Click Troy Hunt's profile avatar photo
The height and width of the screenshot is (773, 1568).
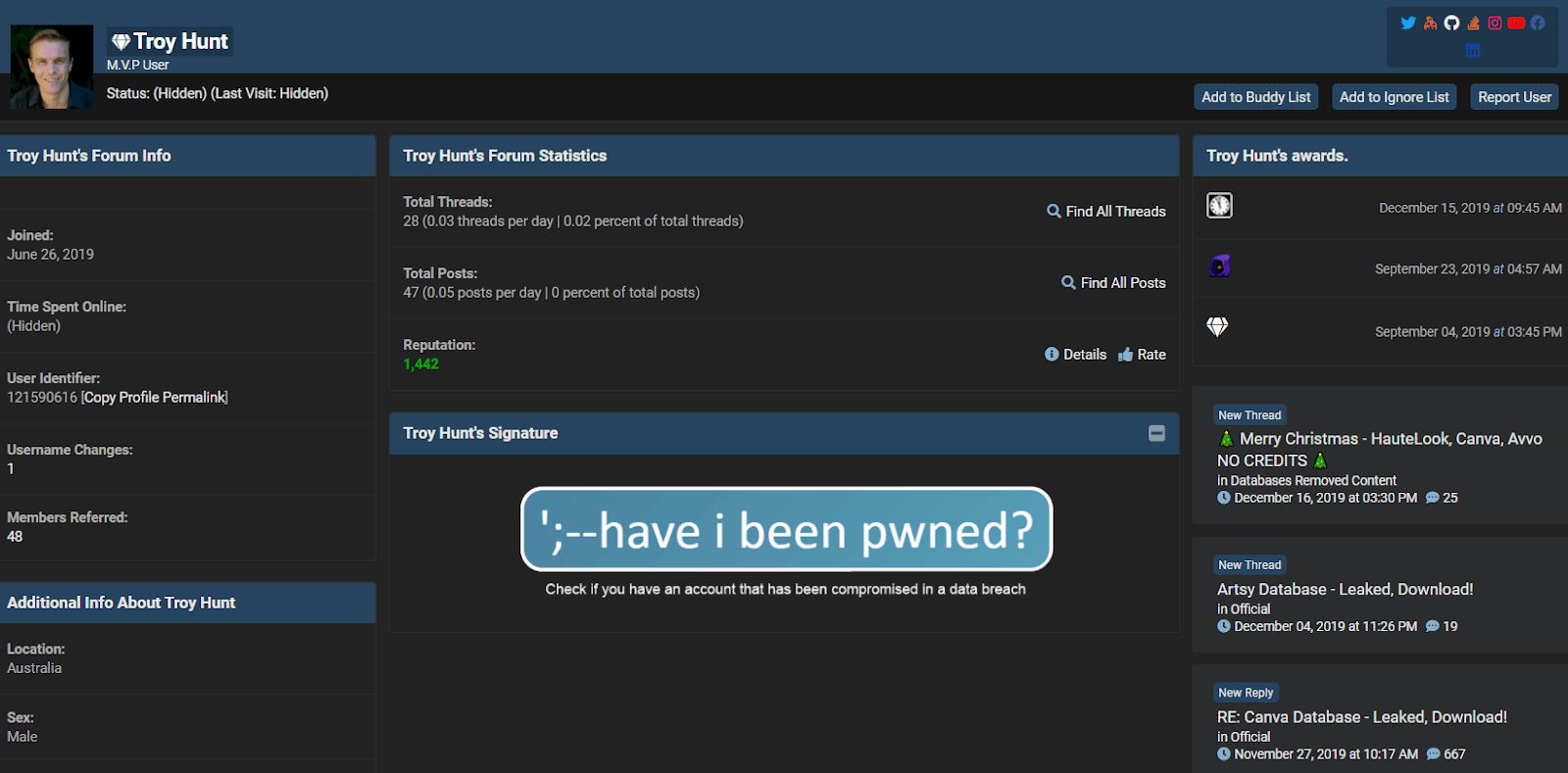(52, 67)
